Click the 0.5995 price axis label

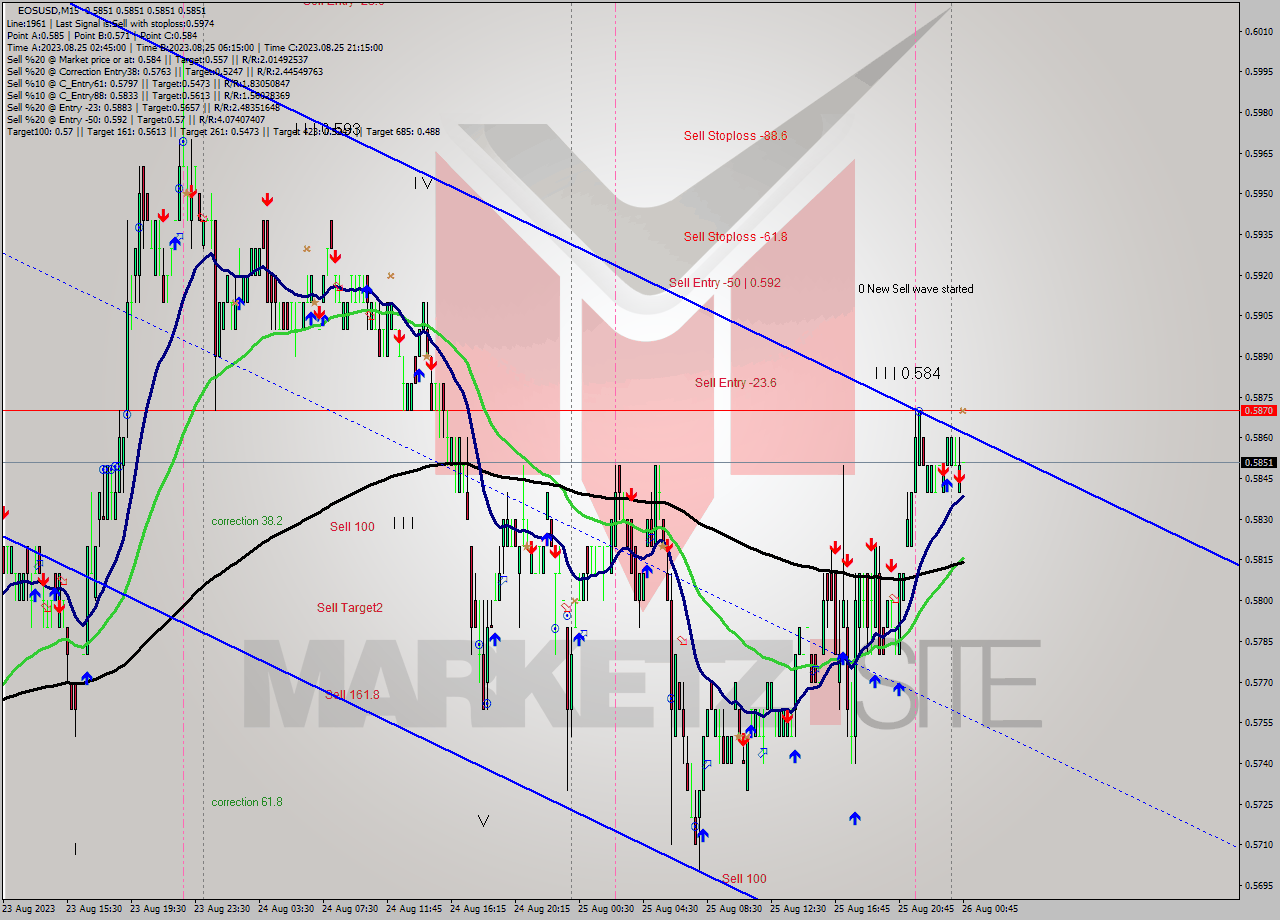tap(1258, 72)
